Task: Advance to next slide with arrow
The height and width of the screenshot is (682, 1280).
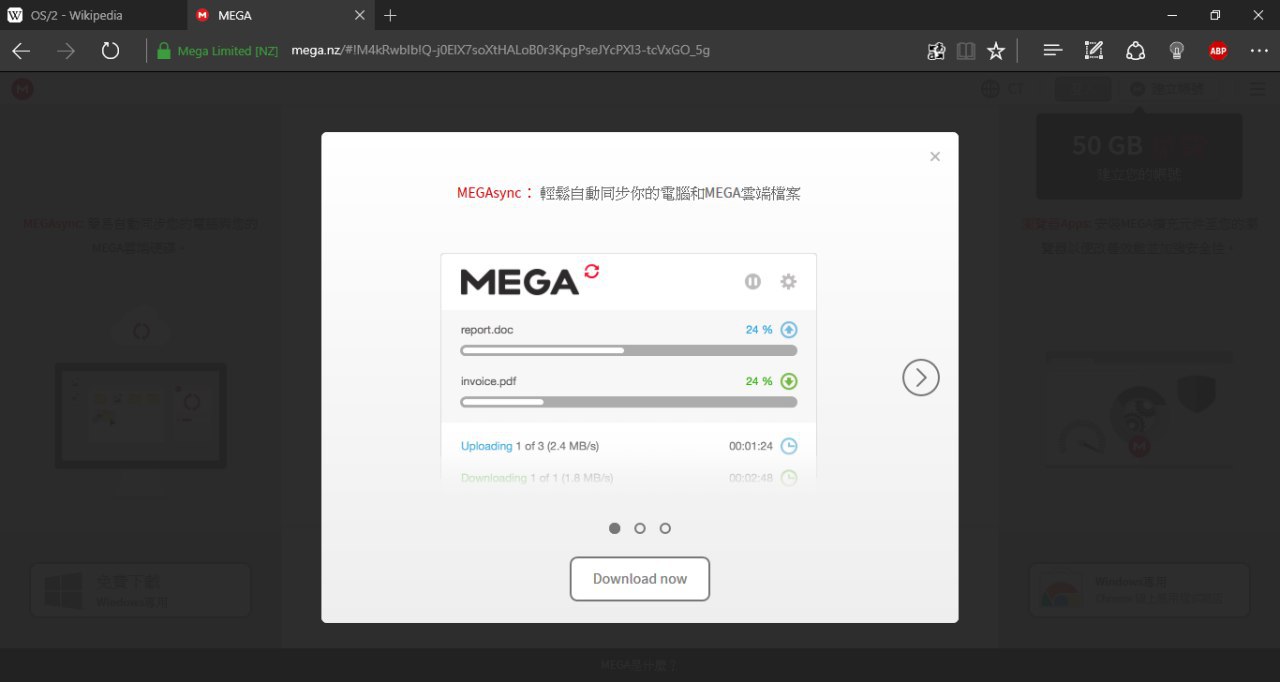Action: coord(921,377)
